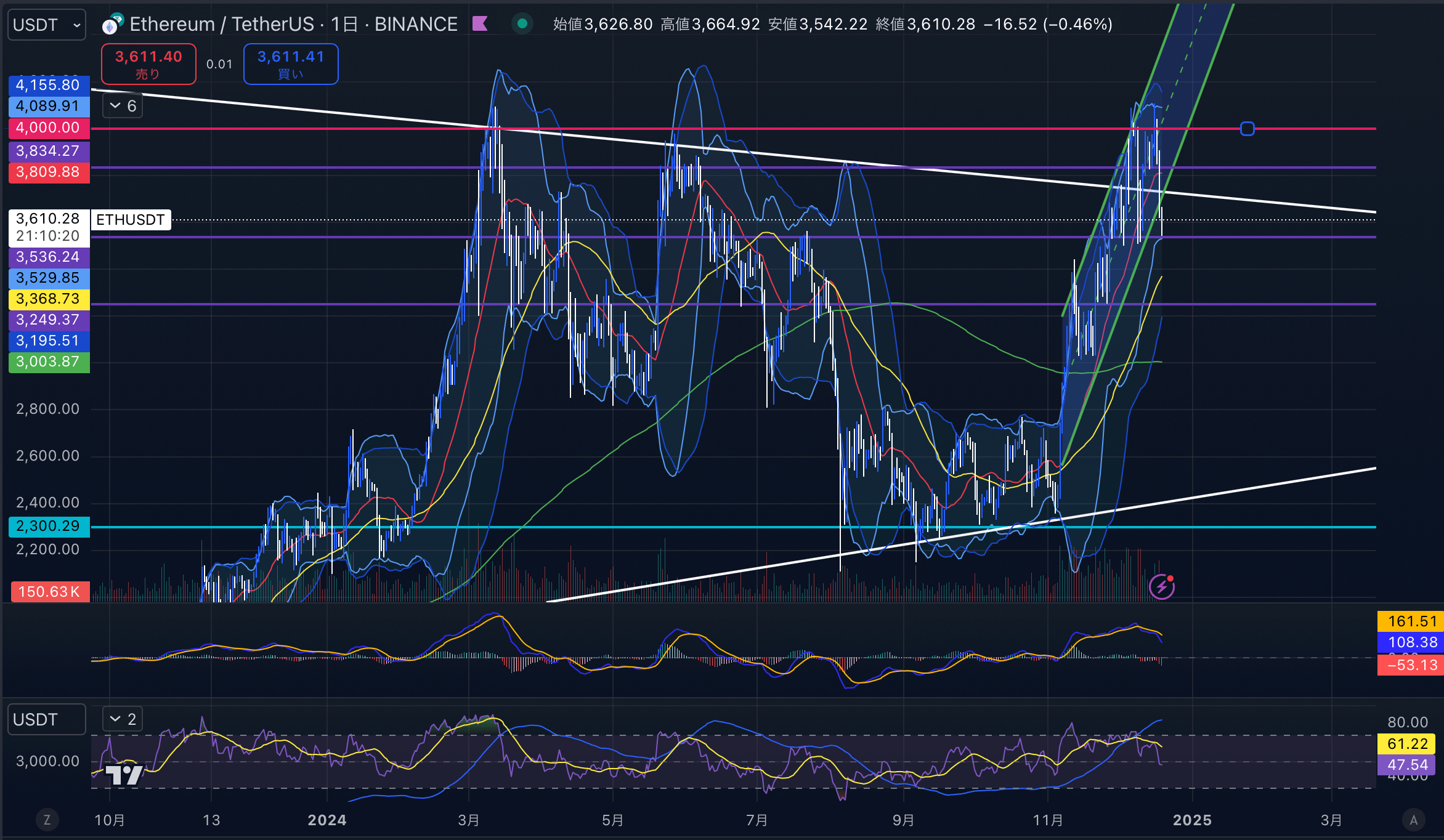Image resolution: width=1444 pixels, height=840 pixels.
Task: Click the 3,536.24 purple price label
Action: click(49, 257)
